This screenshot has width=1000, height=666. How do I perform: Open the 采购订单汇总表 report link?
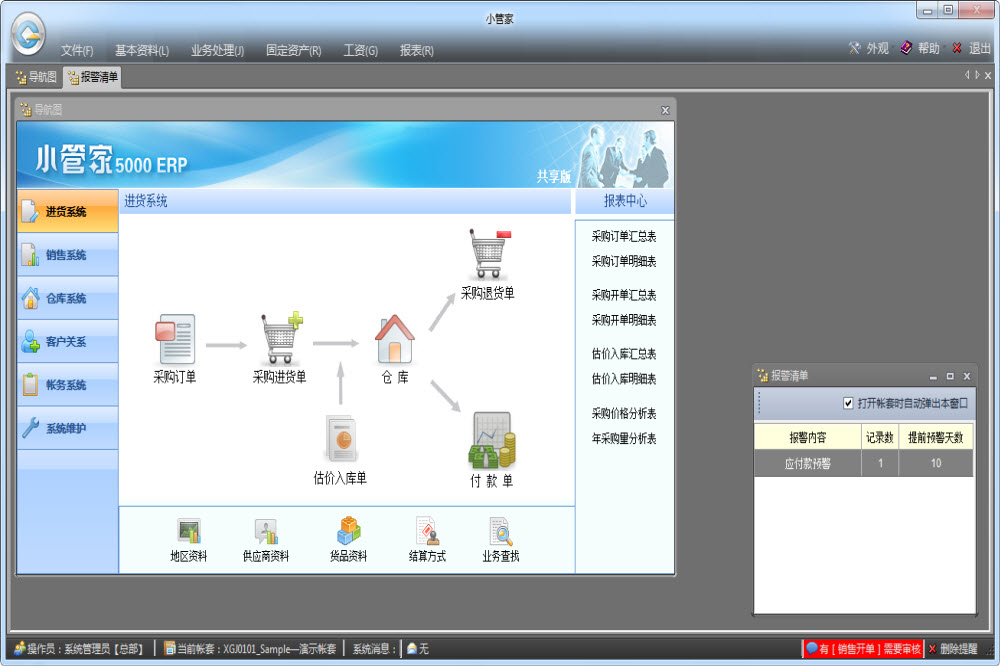624,237
